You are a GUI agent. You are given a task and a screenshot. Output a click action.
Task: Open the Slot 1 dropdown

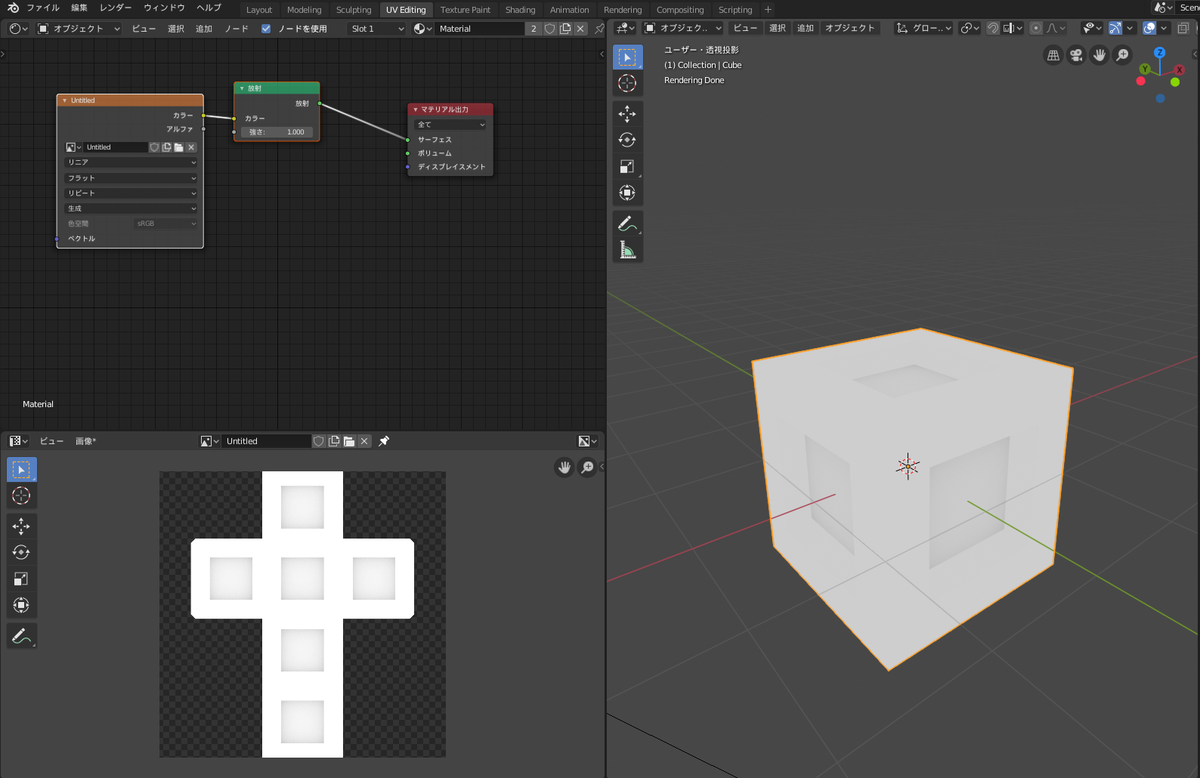pyautogui.click(x=376, y=29)
